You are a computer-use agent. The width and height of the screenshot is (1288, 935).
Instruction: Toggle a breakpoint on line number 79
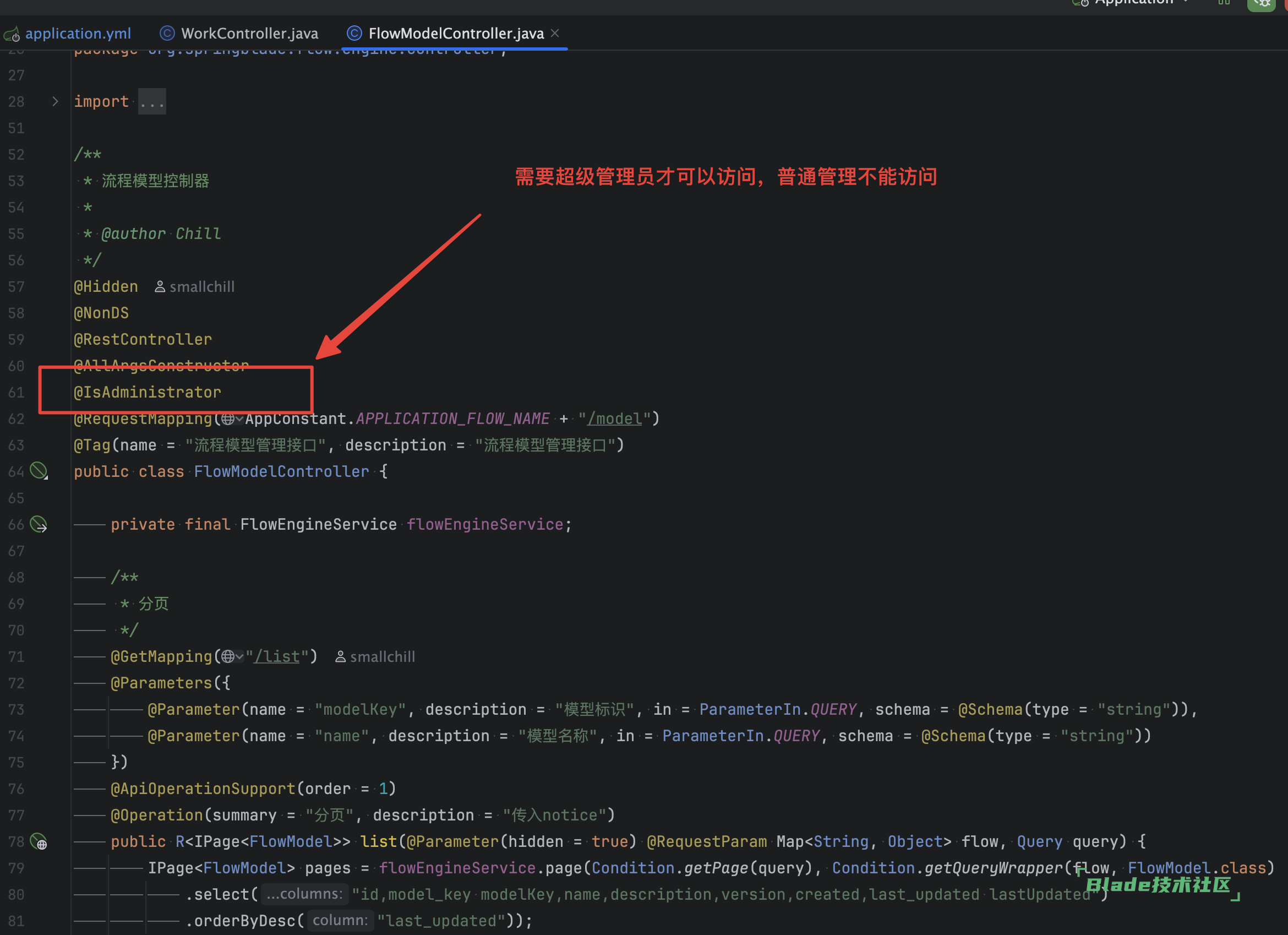click(x=17, y=868)
